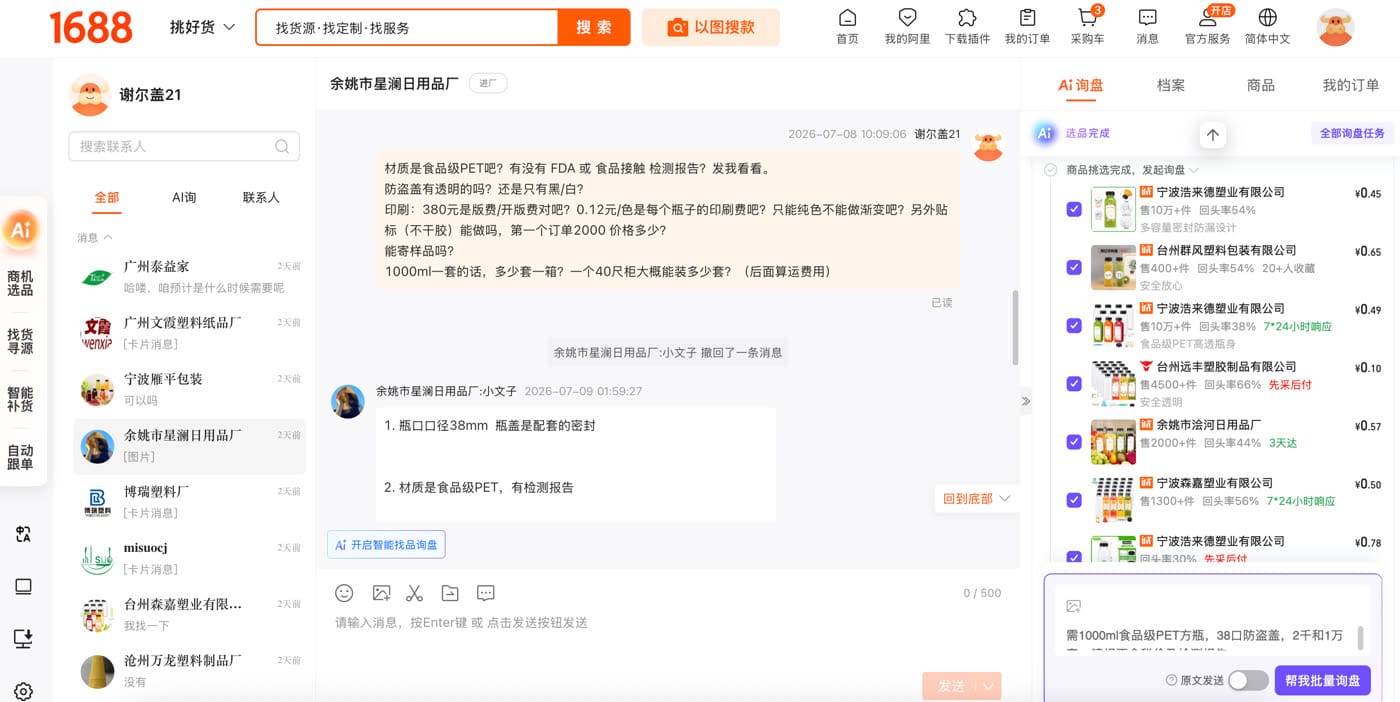The width and height of the screenshot is (1400, 702).
Task: Open settings gear in left sidebar
Action: point(24,691)
